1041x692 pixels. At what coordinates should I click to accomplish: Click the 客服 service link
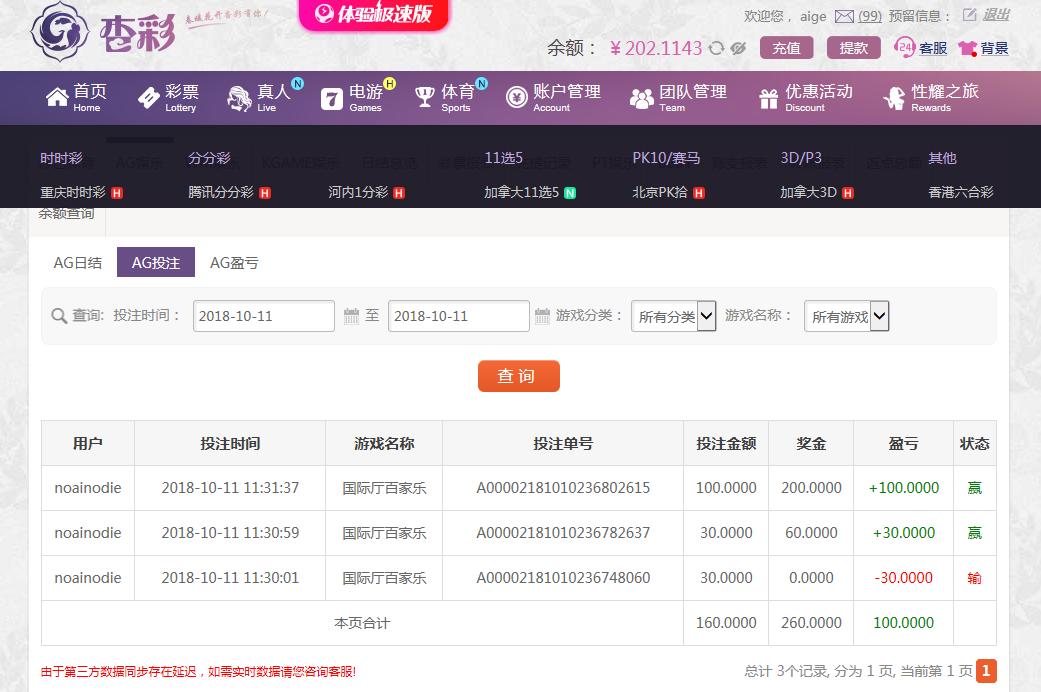933,48
